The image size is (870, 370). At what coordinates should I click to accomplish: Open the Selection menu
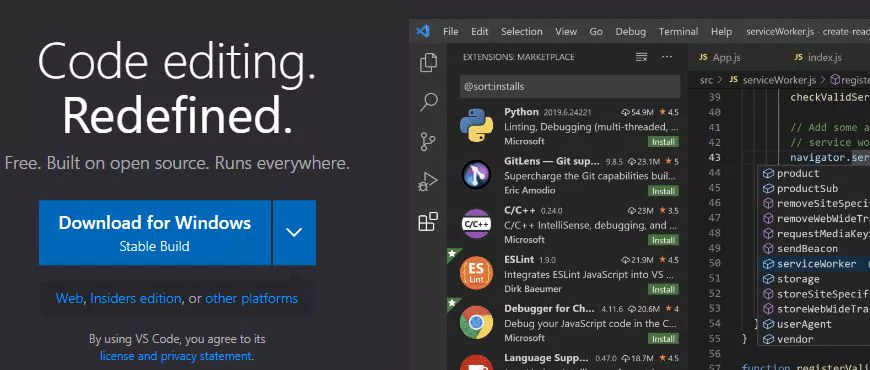click(x=522, y=32)
